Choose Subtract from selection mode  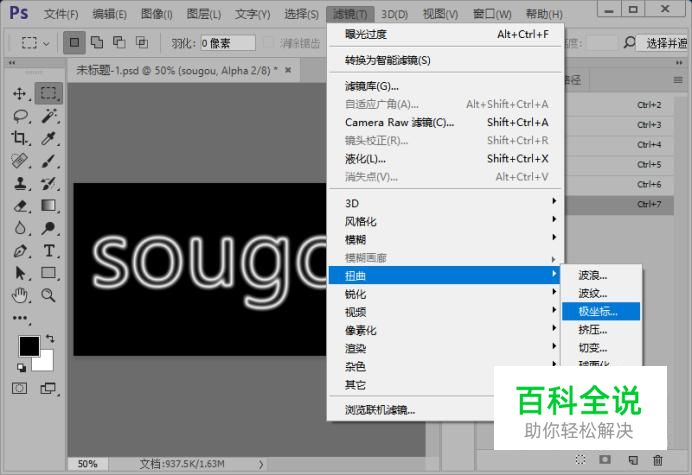[119, 42]
